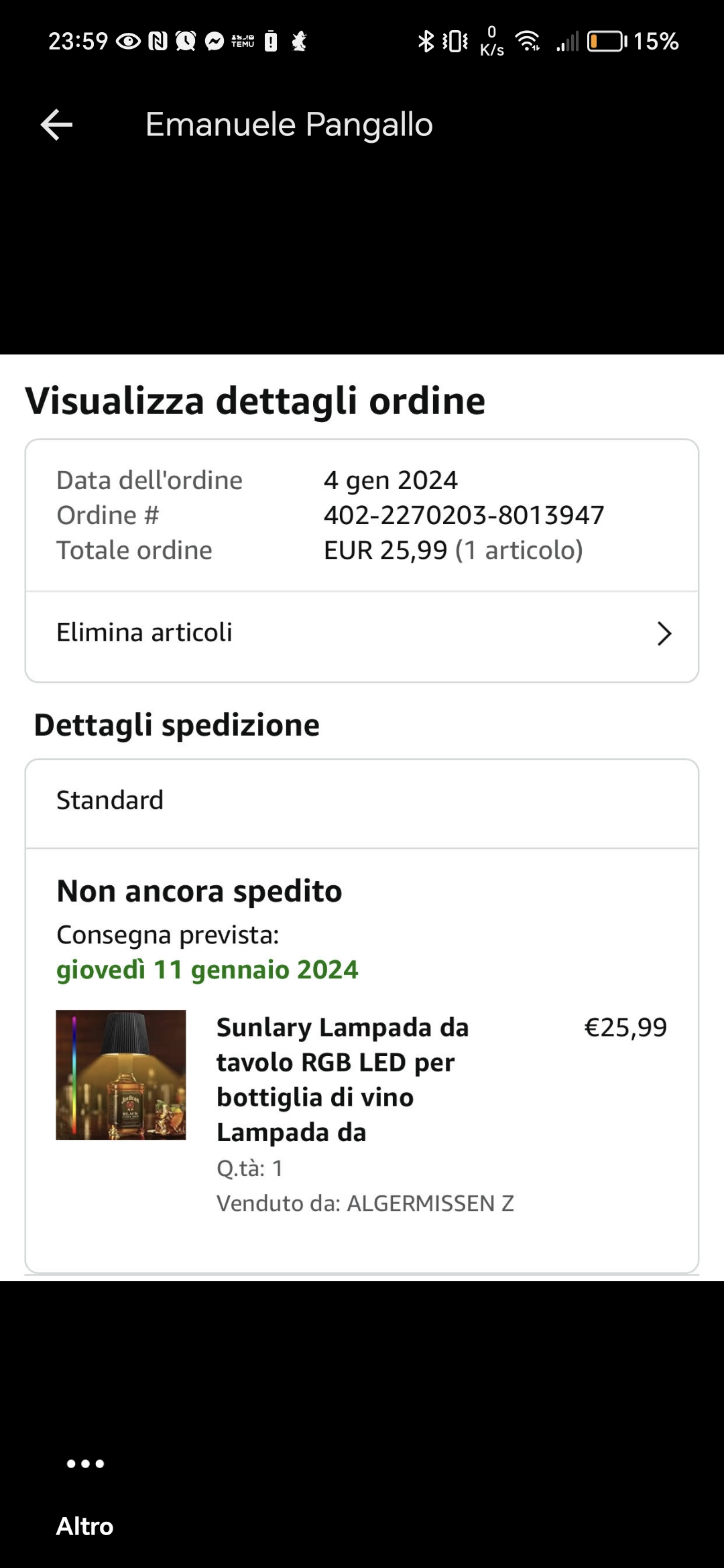Tap the Temu notification icon

coord(243,42)
